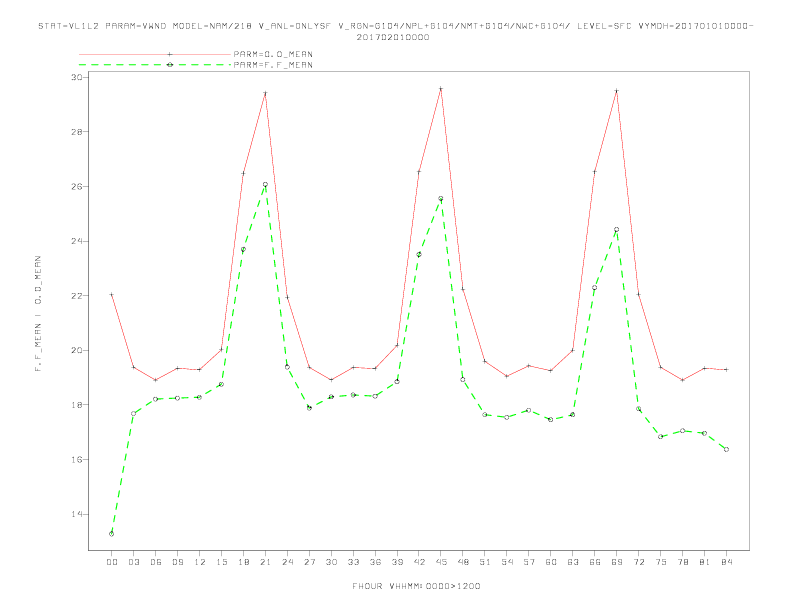Click the red O.O_MEAN peak marker at hour 69
The height and width of the screenshot is (612, 792).
point(617,91)
